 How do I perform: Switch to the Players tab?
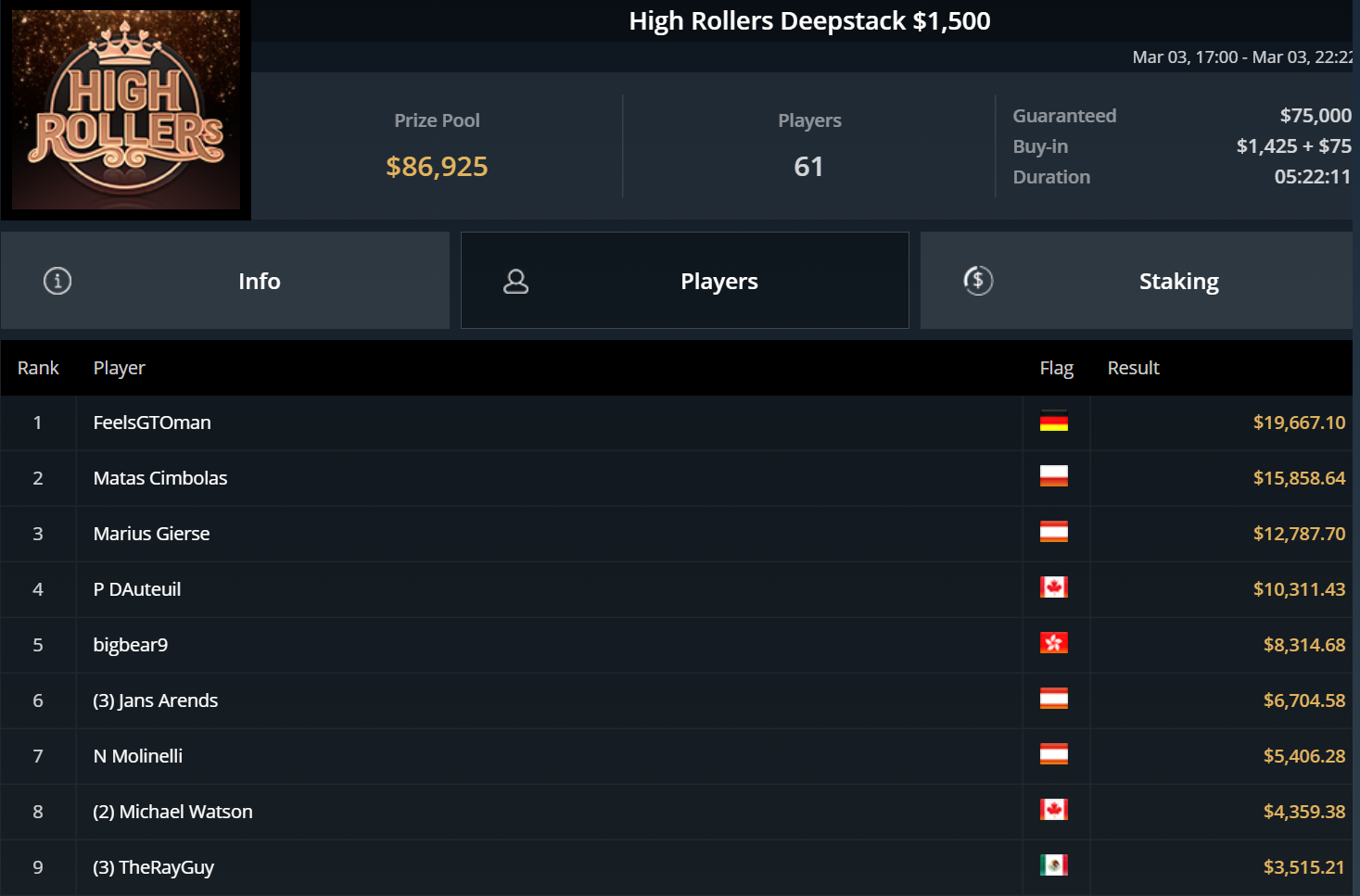coord(718,281)
